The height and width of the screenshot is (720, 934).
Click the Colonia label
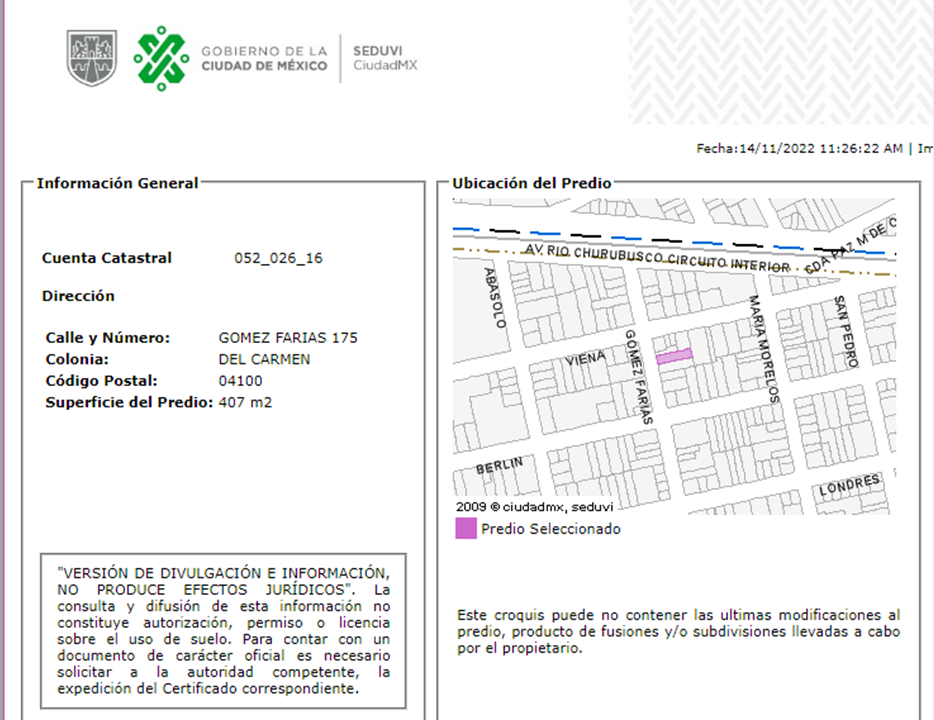[x=77, y=359]
